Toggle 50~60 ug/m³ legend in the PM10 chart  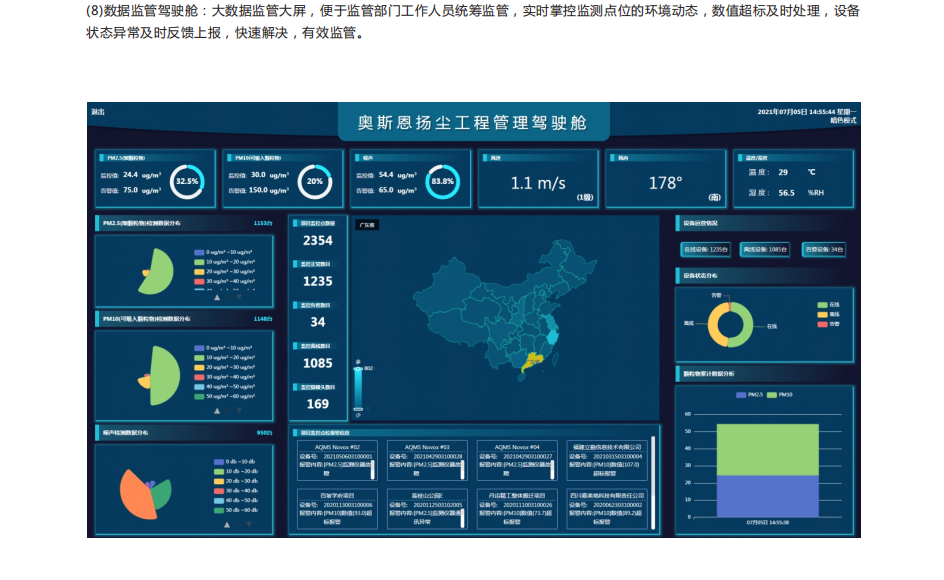click(x=224, y=396)
